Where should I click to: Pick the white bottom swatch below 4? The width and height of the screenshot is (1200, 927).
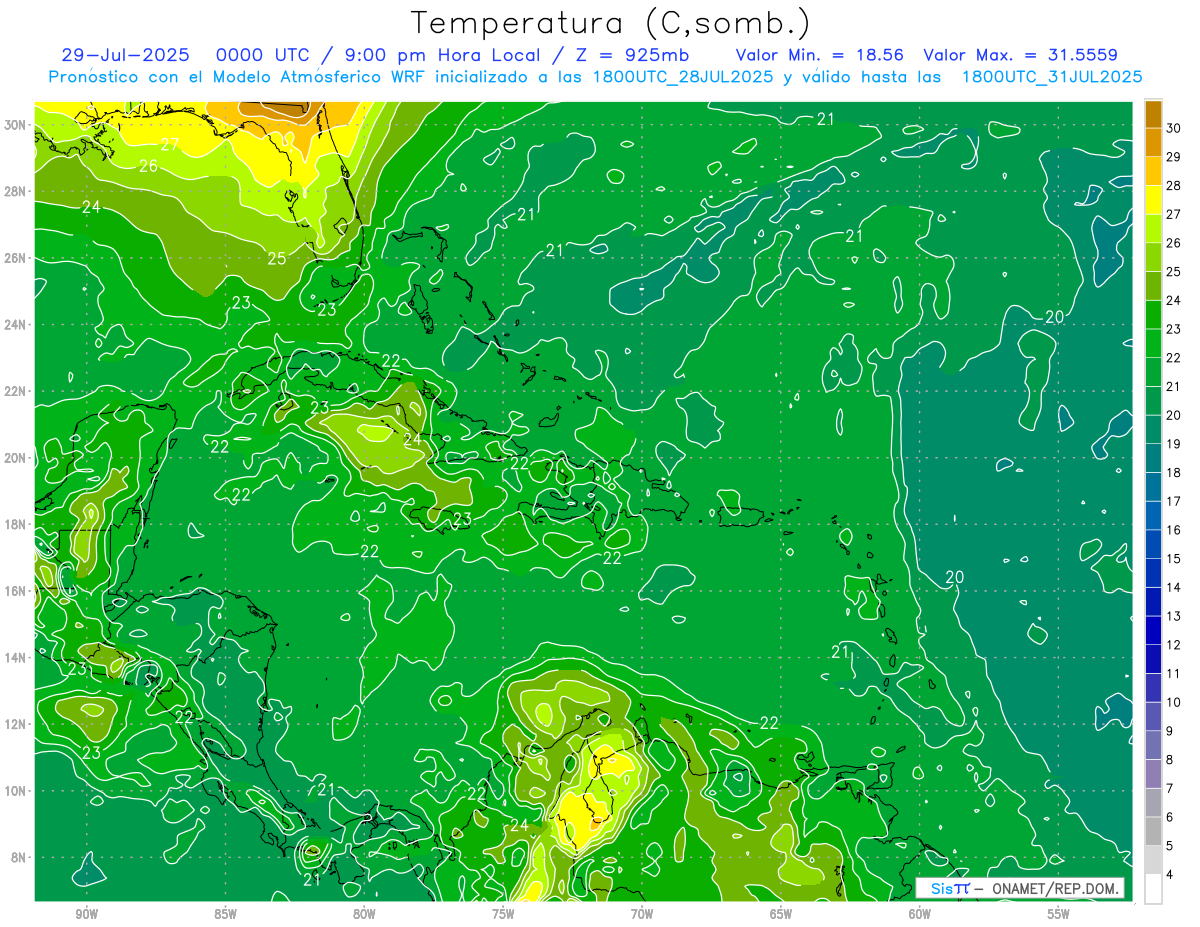click(1153, 889)
